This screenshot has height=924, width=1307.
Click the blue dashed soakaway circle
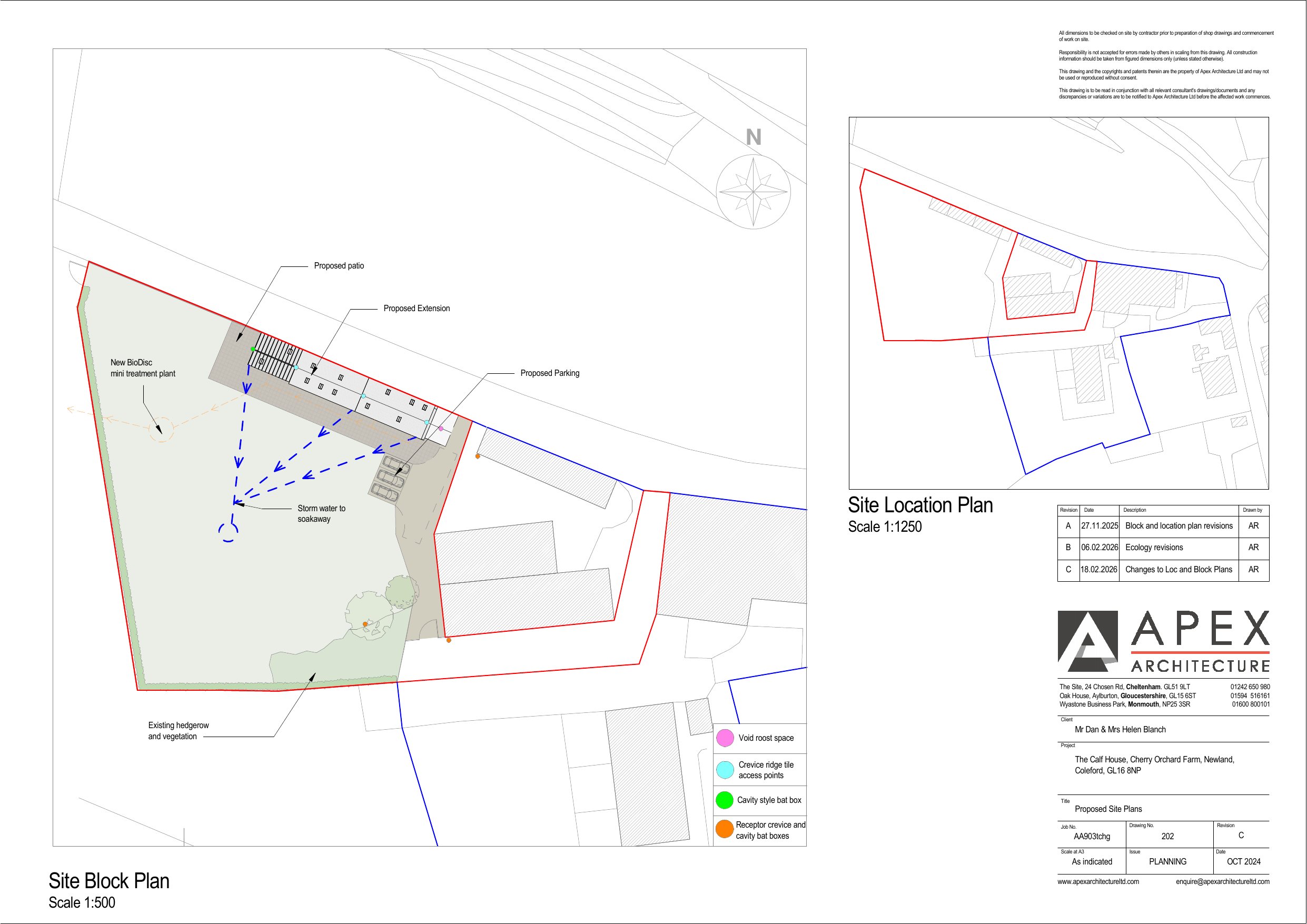click(x=228, y=532)
